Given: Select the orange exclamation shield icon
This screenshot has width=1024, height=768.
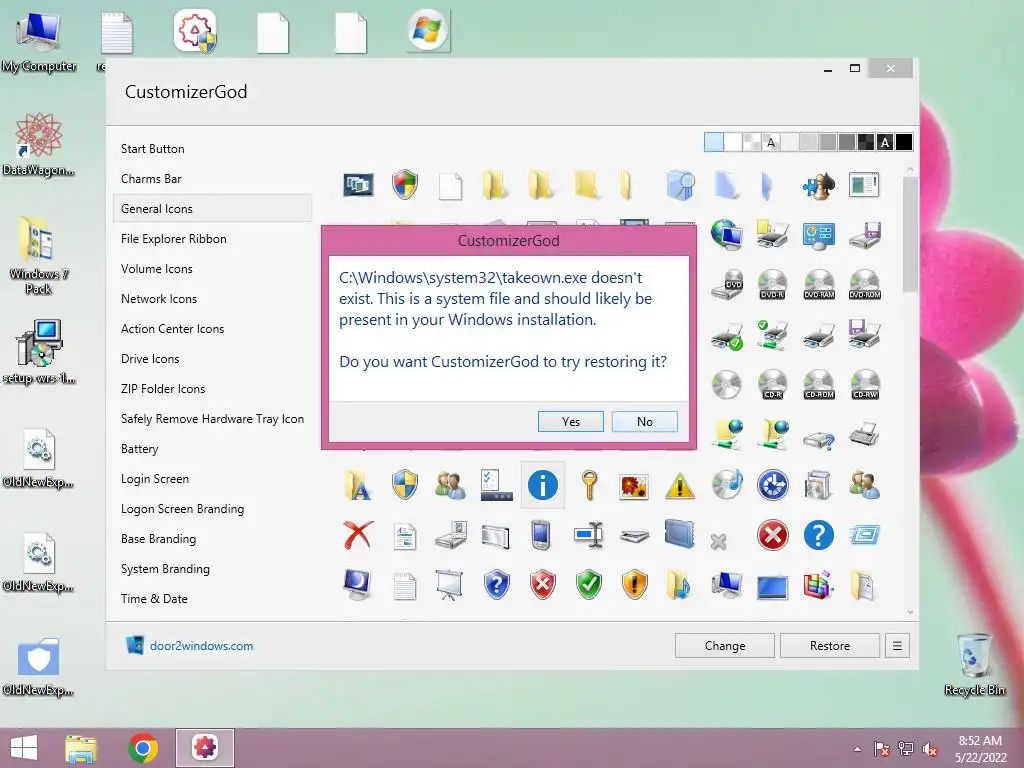Looking at the screenshot, I should (634, 584).
